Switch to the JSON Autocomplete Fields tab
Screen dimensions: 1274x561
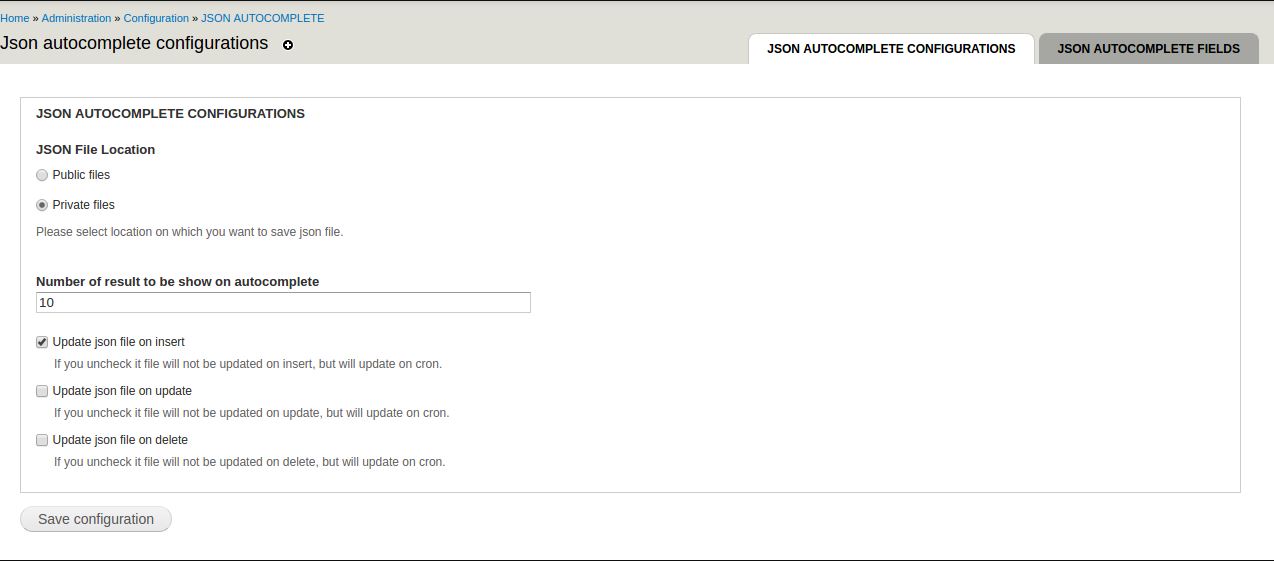pos(1148,48)
